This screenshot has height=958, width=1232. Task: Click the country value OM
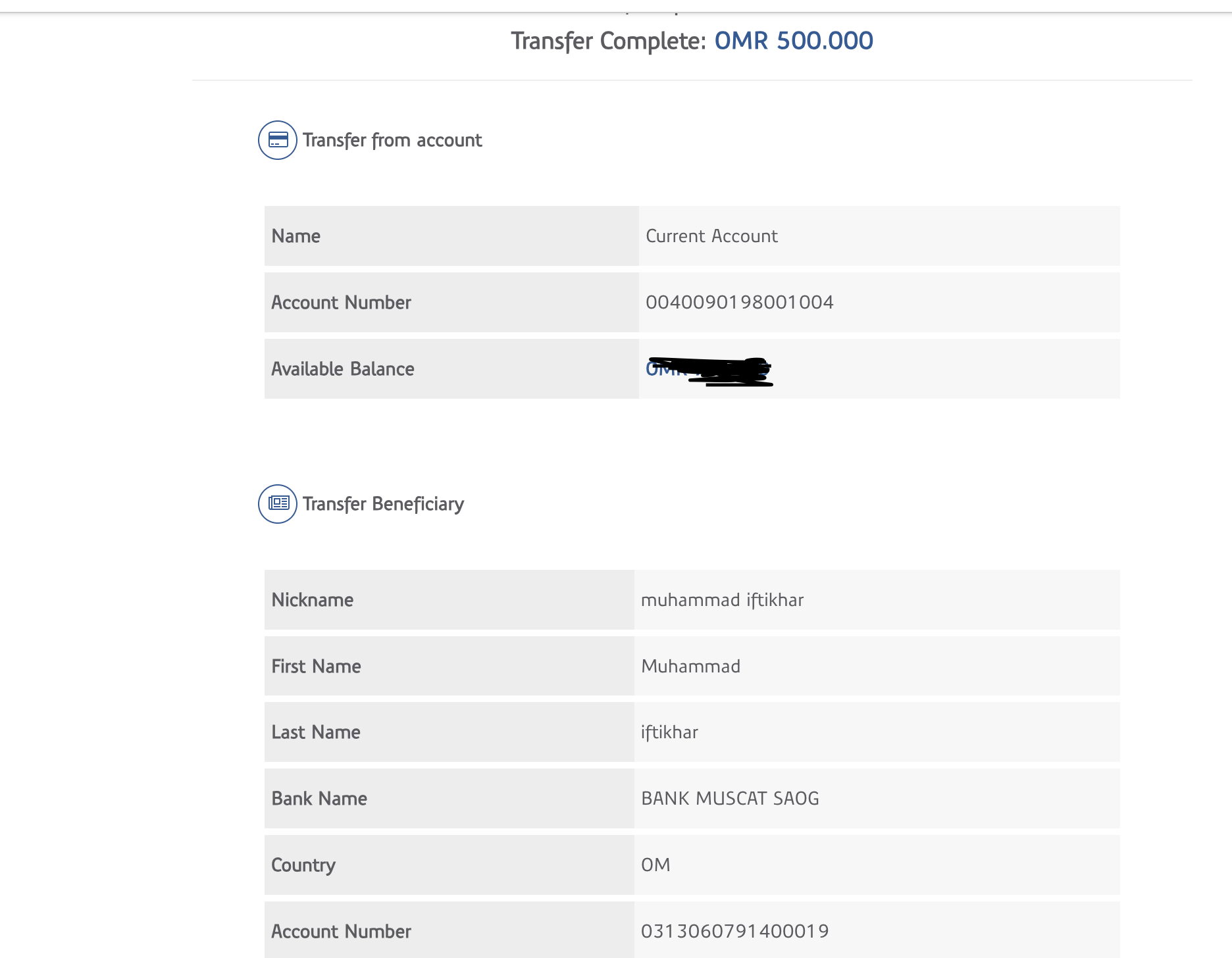[x=655, y=865]
